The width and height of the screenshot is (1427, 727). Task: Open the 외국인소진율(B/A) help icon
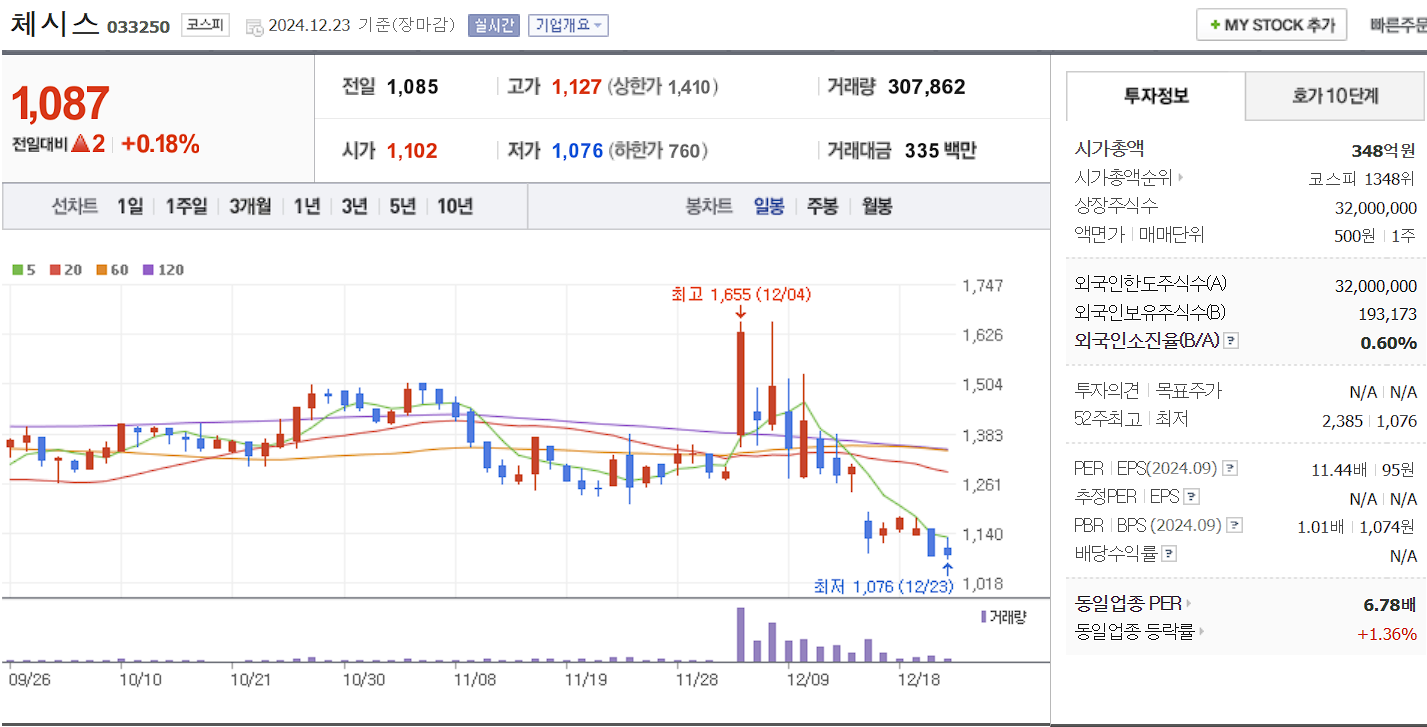click(1230, 339)
